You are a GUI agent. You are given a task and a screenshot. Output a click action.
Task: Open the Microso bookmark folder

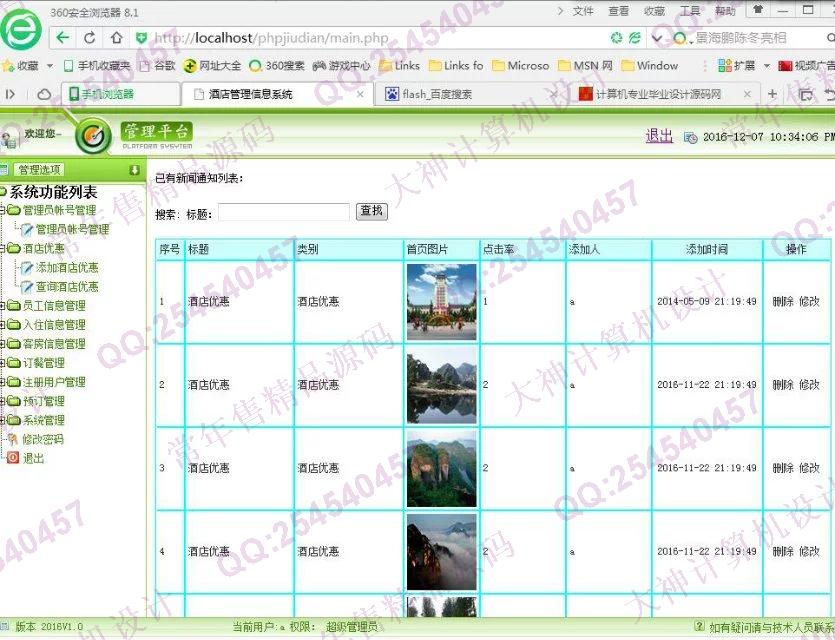click(x=521, y=66)
